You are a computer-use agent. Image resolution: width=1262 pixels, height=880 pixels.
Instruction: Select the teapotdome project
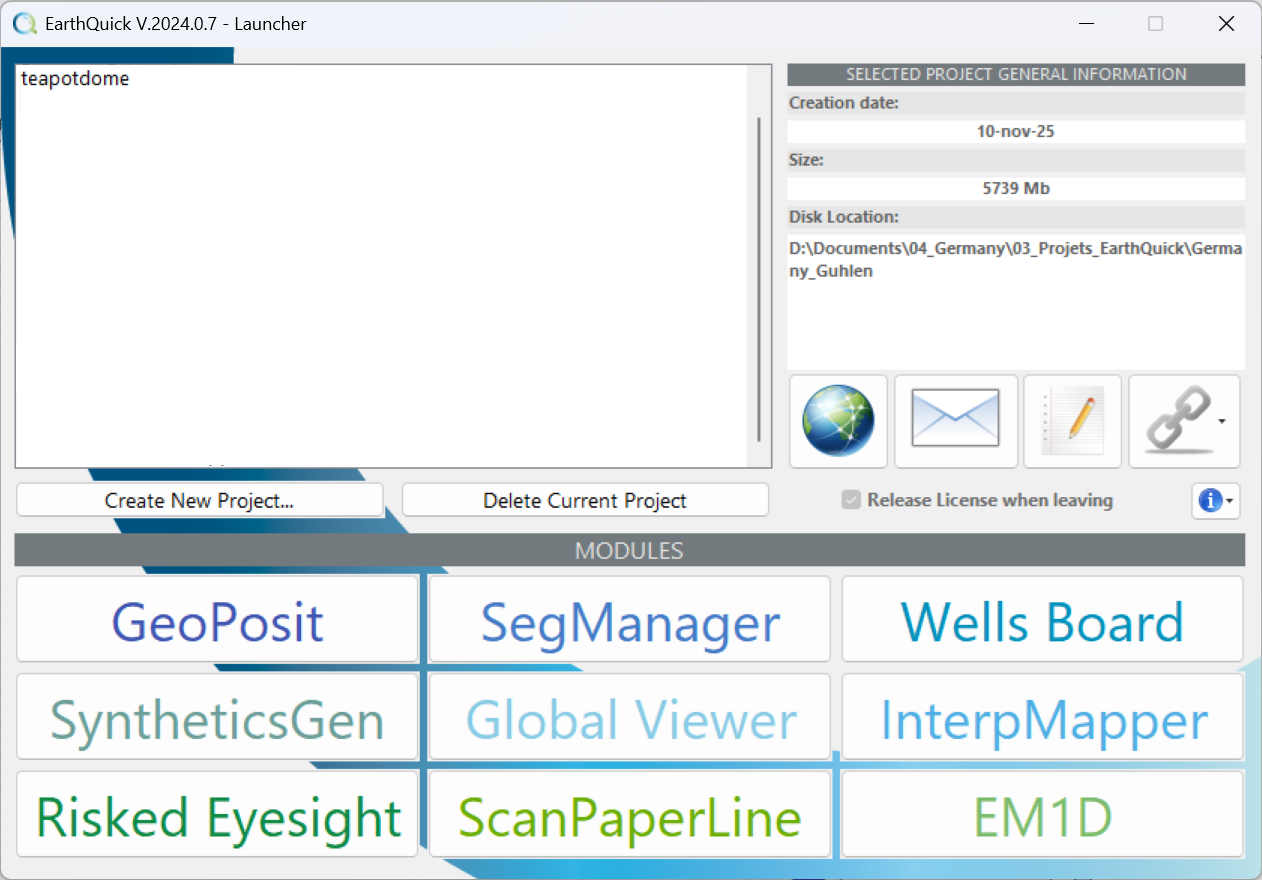coord(75,79)
